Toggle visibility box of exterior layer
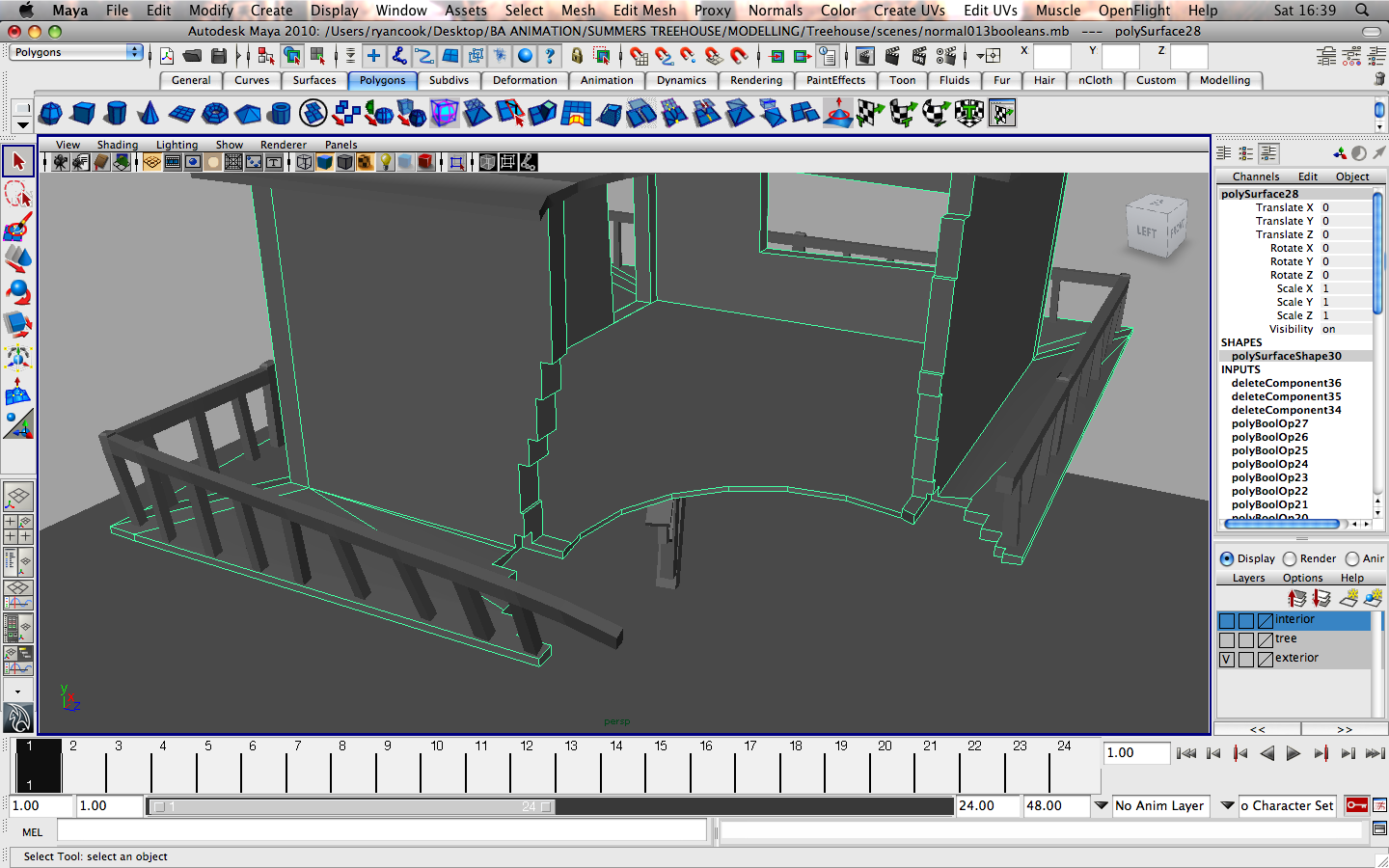Screen dimensions: 1389x868 [1227, 660]
